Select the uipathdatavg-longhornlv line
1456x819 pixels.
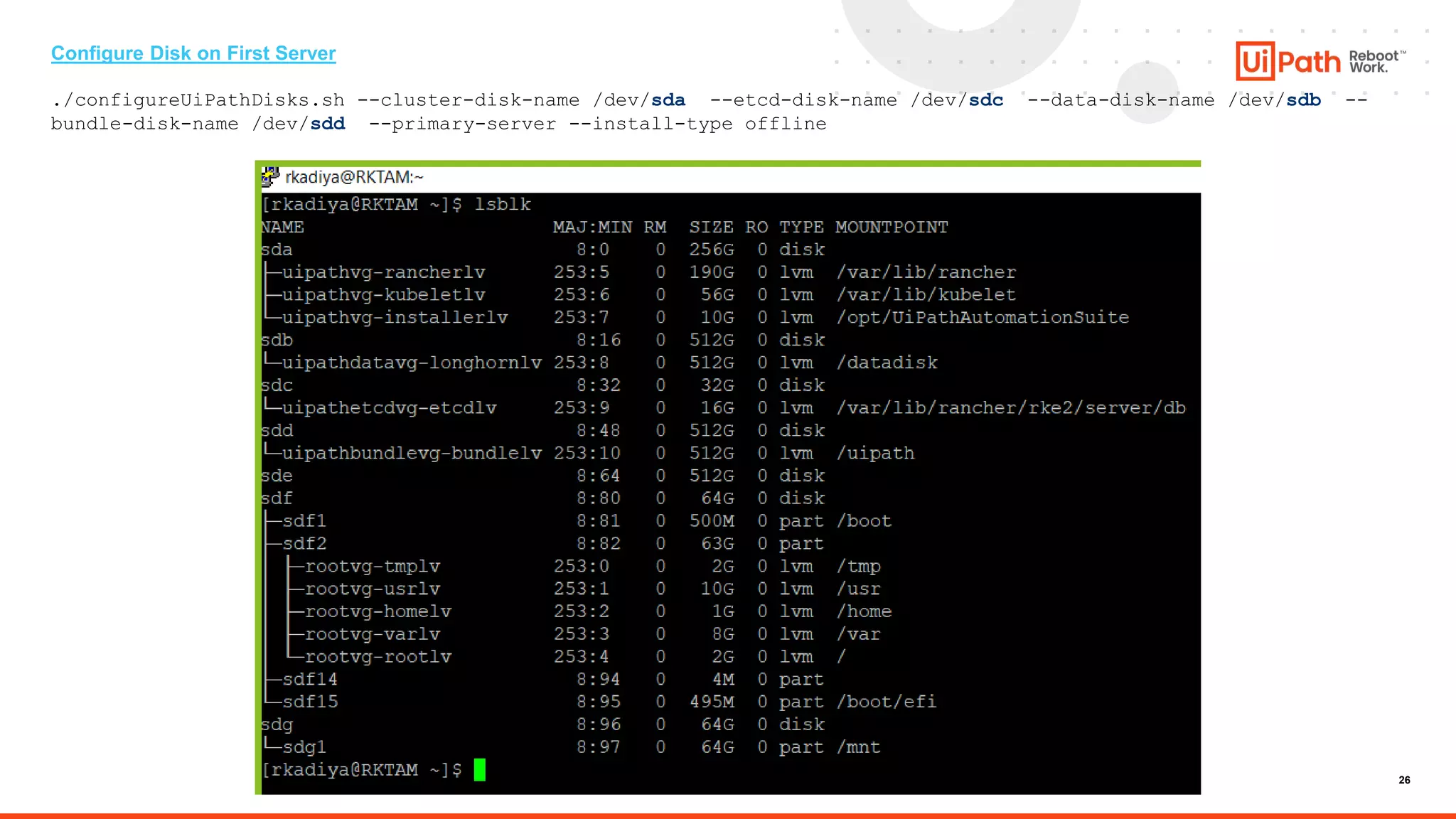[411, 363]
